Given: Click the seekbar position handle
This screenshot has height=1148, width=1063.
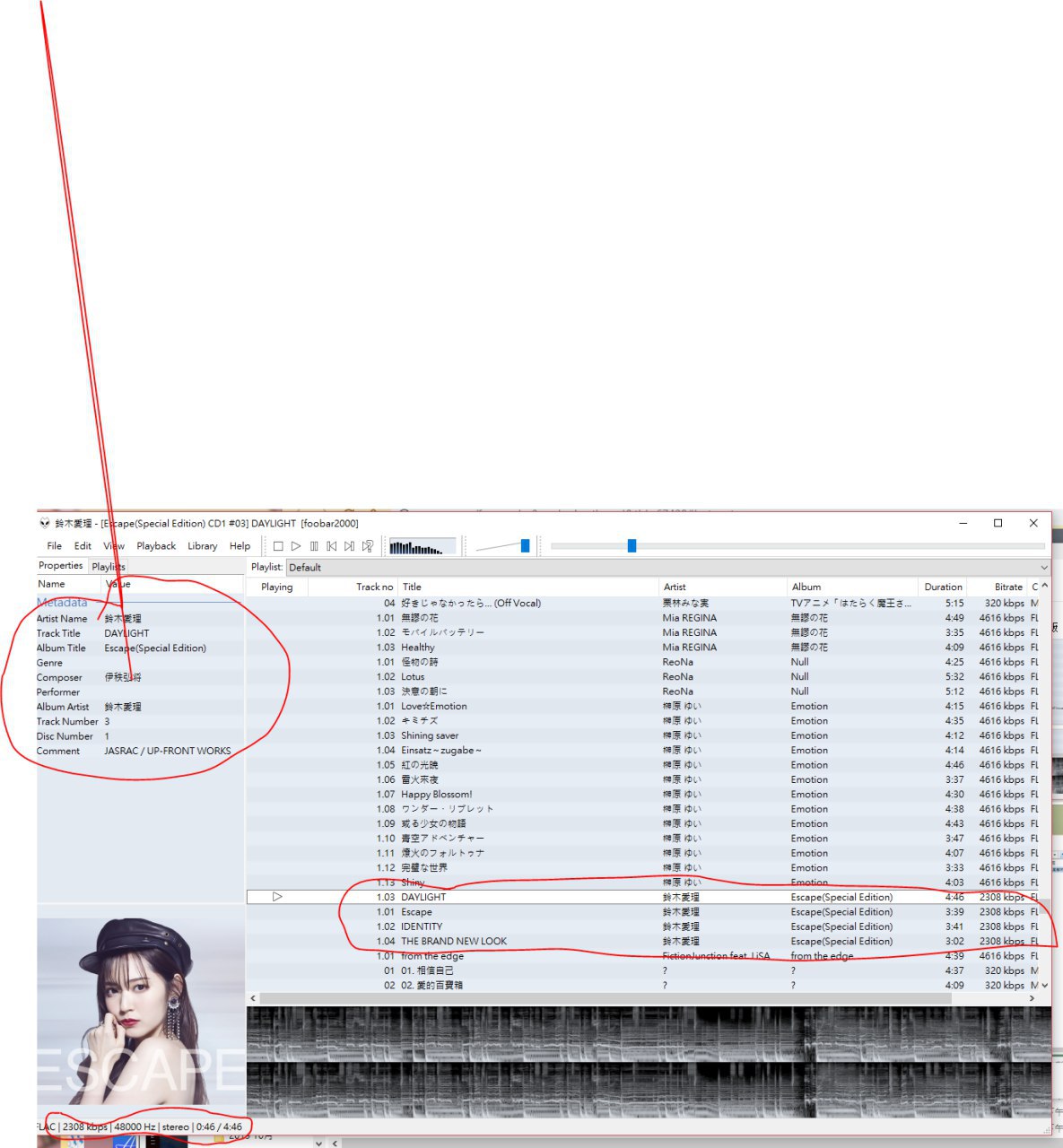Looking at the screenshot, I should [x=632, y=545].
